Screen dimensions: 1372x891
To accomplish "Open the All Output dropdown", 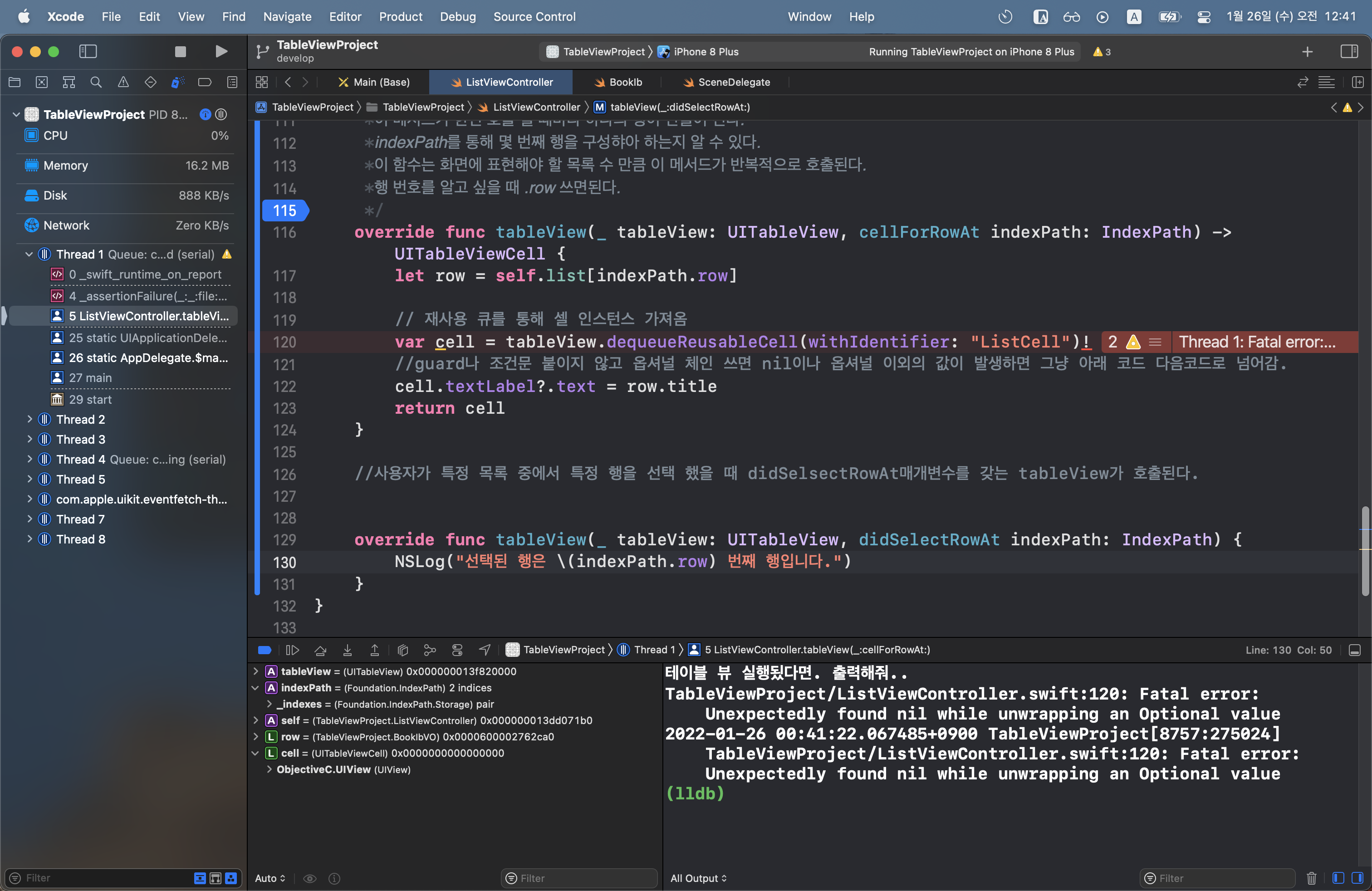I will coord(698,878).
